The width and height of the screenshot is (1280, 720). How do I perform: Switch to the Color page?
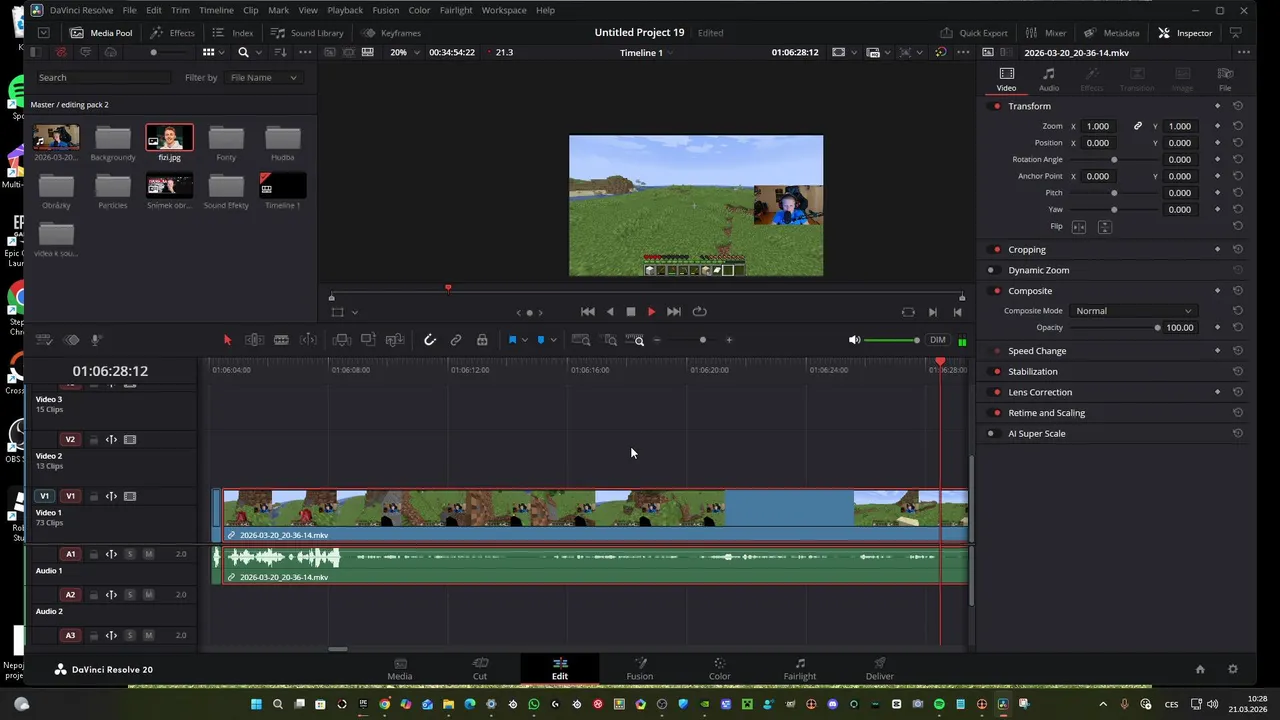coord(719,669)
